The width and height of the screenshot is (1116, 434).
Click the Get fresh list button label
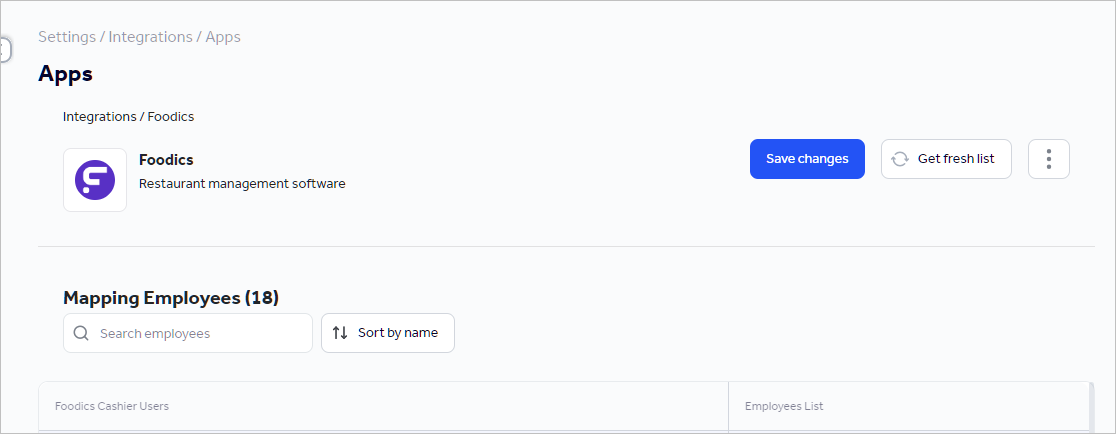(x=955, y=159)
